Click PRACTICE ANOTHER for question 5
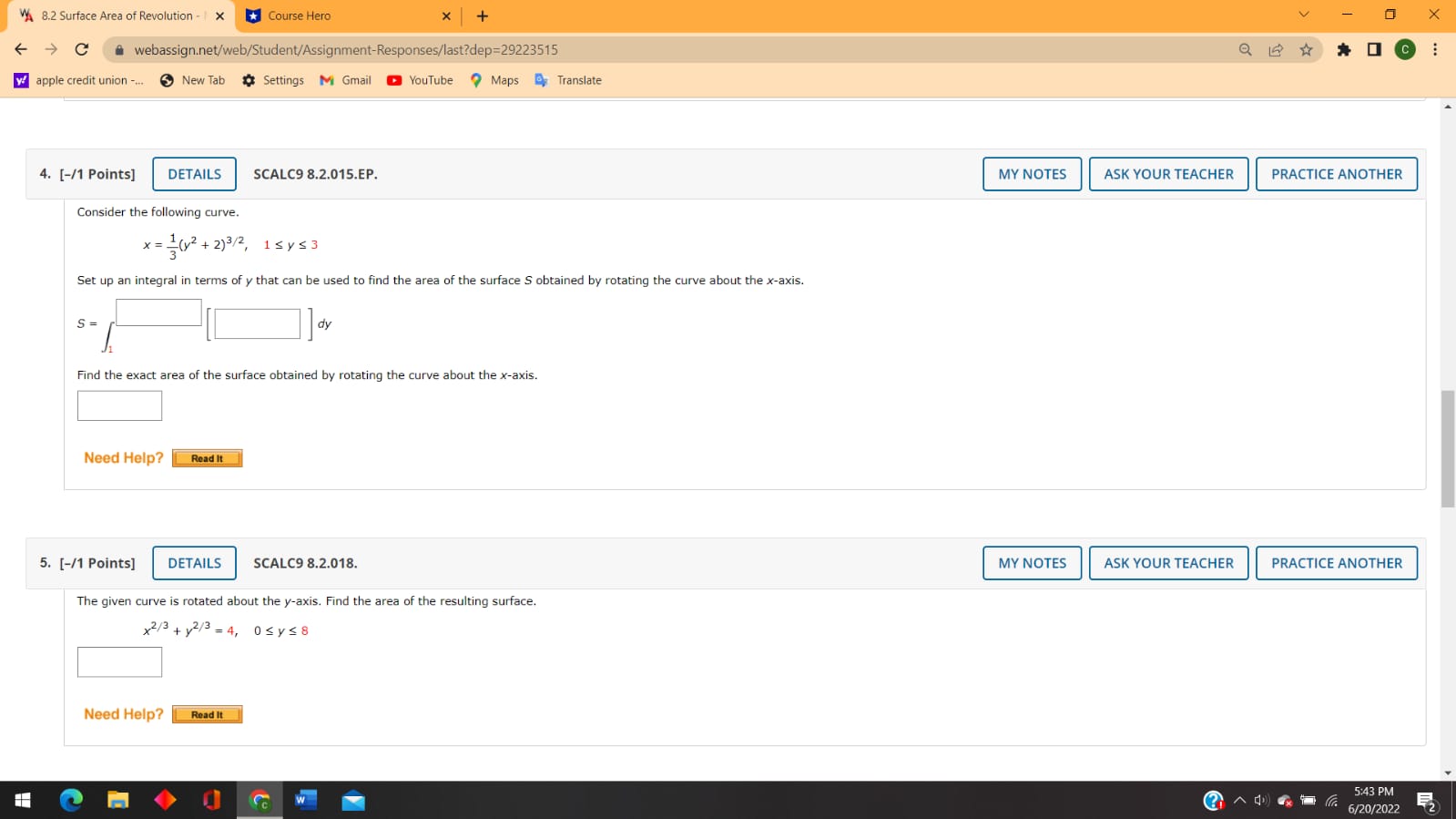Image resolution: width=1456 pixels, height=819 pixels. click(x=1337, y=563)
